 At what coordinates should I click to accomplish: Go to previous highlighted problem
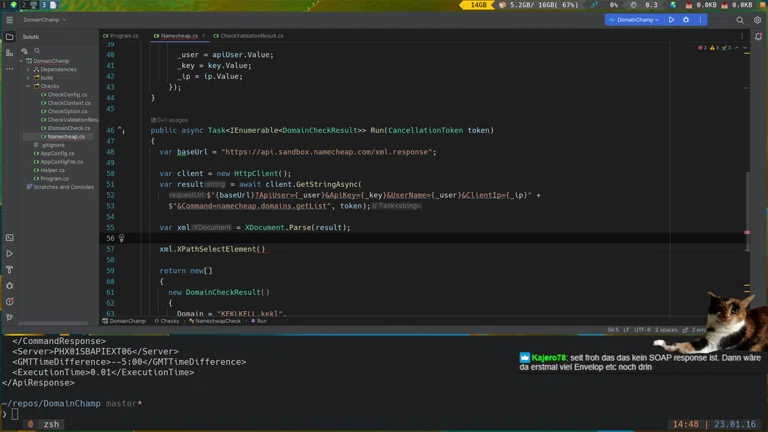tap(737, 48)
